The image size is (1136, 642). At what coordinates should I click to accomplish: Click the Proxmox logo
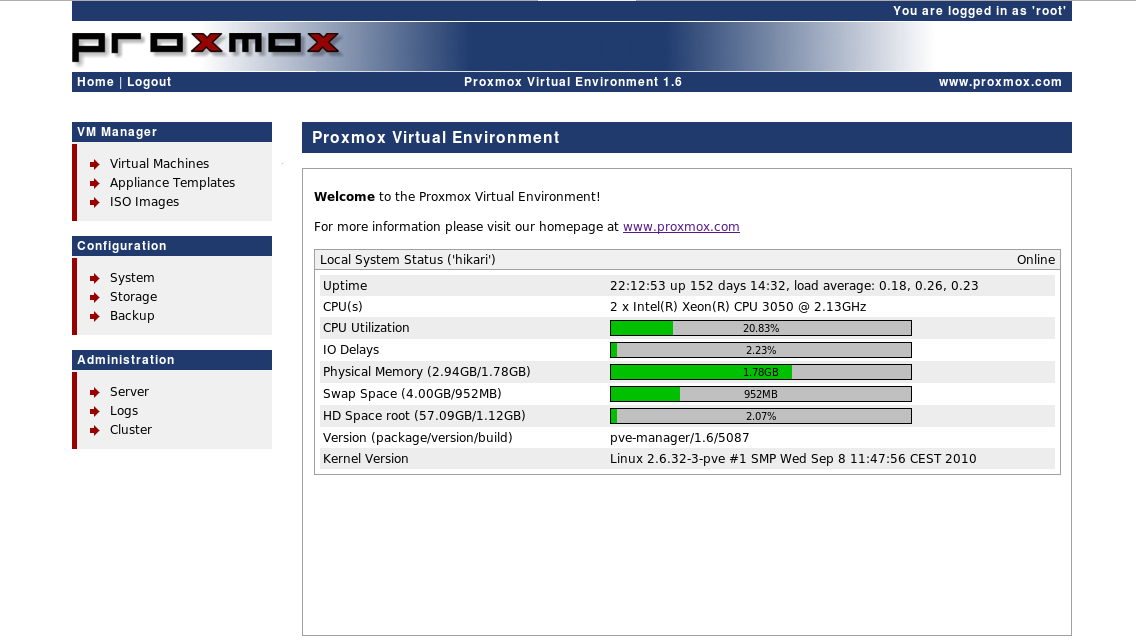tap(206, 46)
